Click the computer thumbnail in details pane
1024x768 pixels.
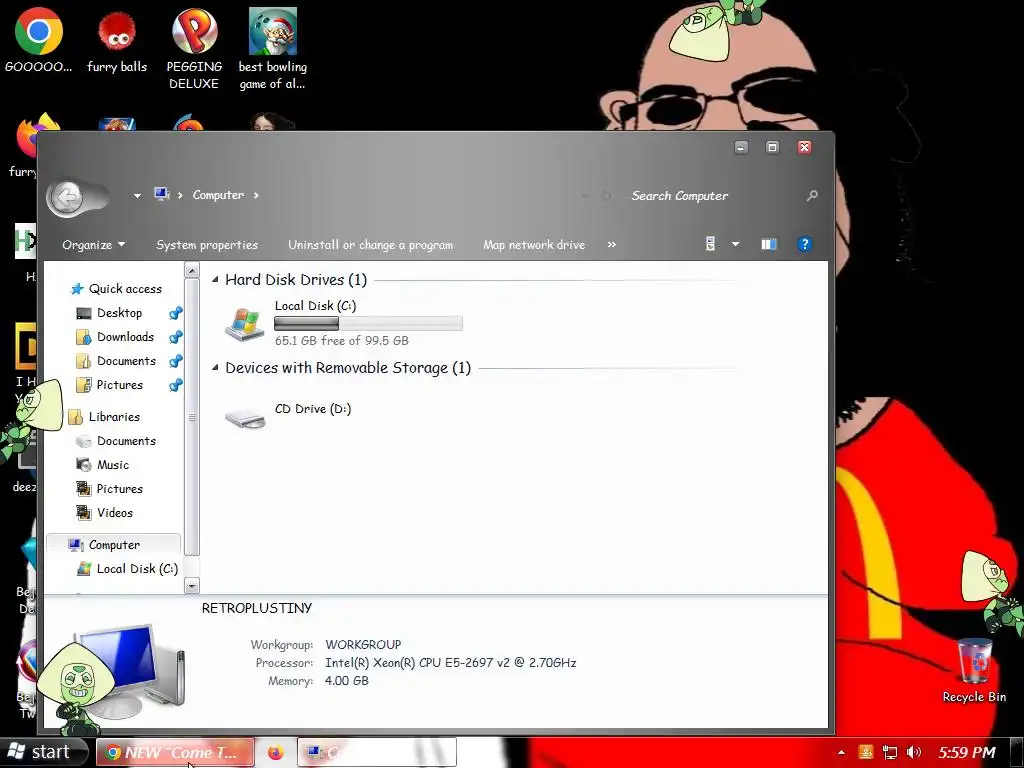point(129,669)
